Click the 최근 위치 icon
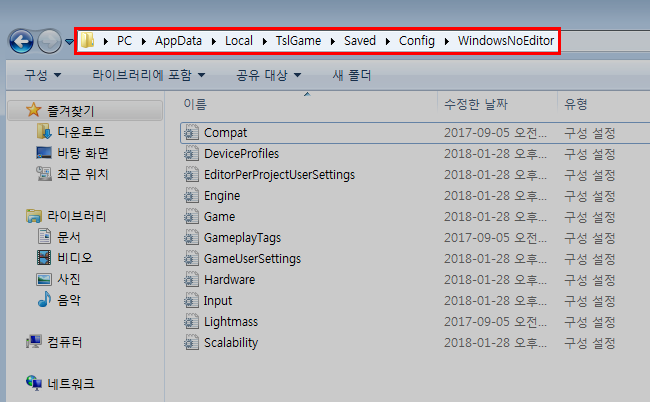The width and height of the screenshot is (650, 402). coord(44,174)
